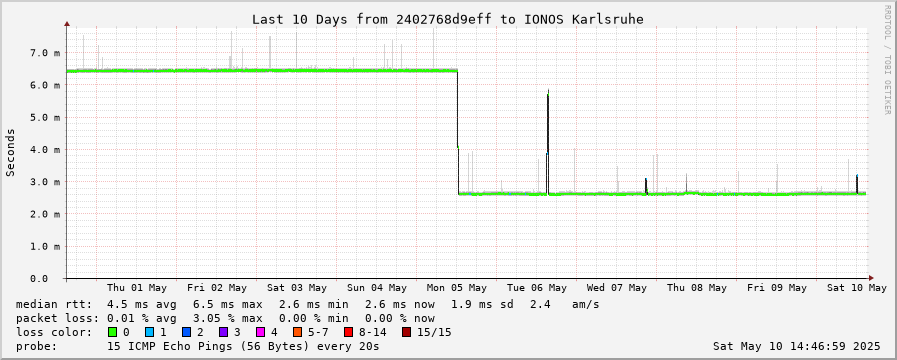Click the Mon 05 May axis label

coord(457,288)
